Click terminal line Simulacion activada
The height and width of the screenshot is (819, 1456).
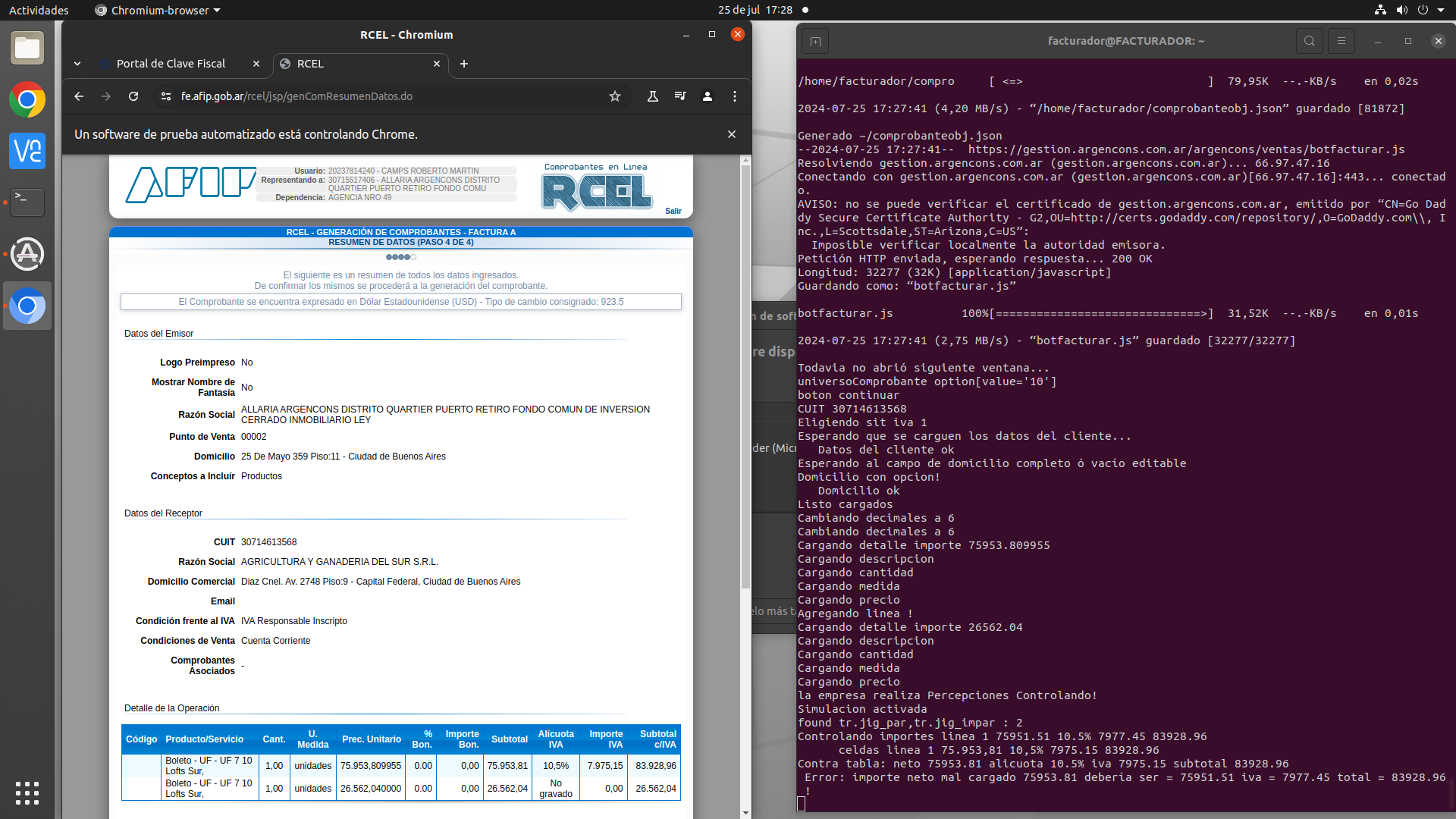coord(861,709)
